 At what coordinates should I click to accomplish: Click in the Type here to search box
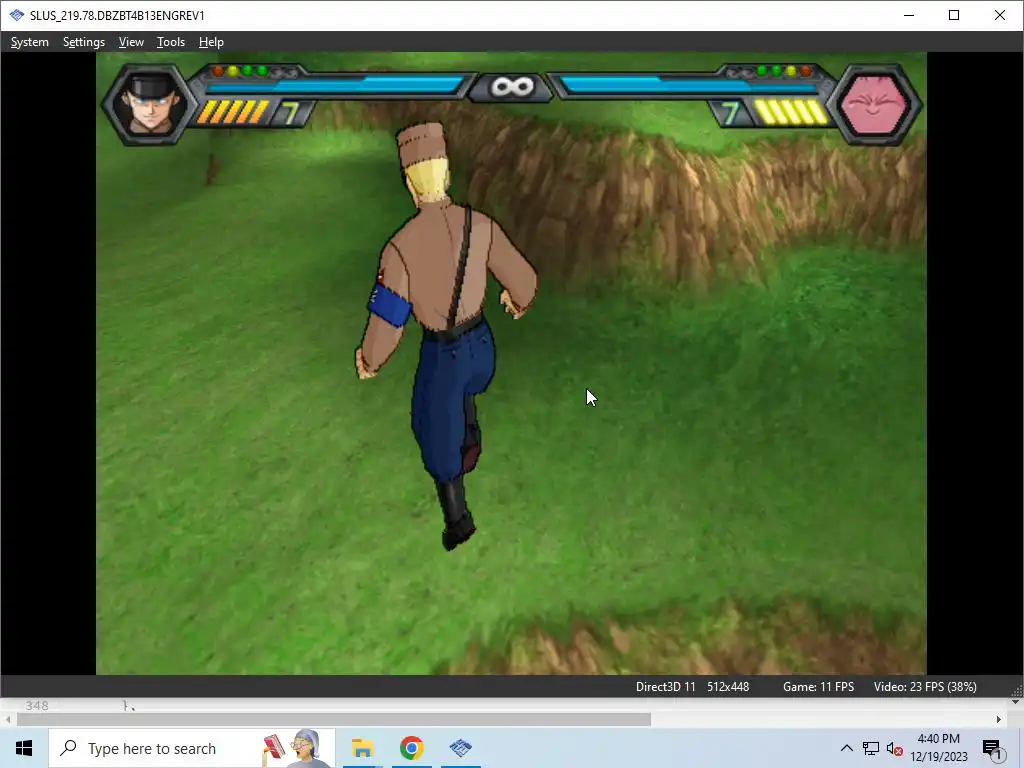pyautogui.click(x=192, y=748)
